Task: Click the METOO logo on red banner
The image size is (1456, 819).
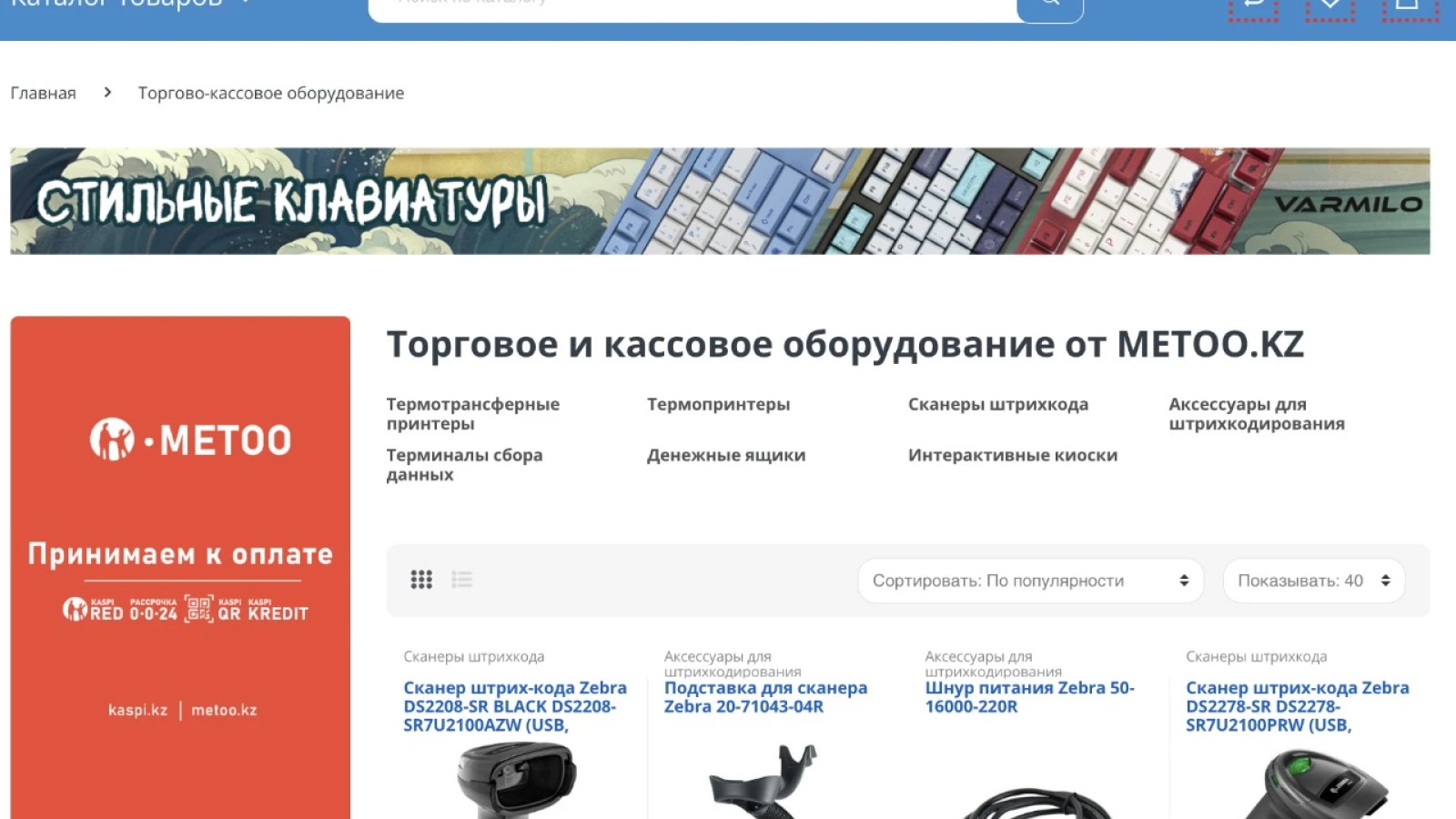Action: tap(190, 440)
